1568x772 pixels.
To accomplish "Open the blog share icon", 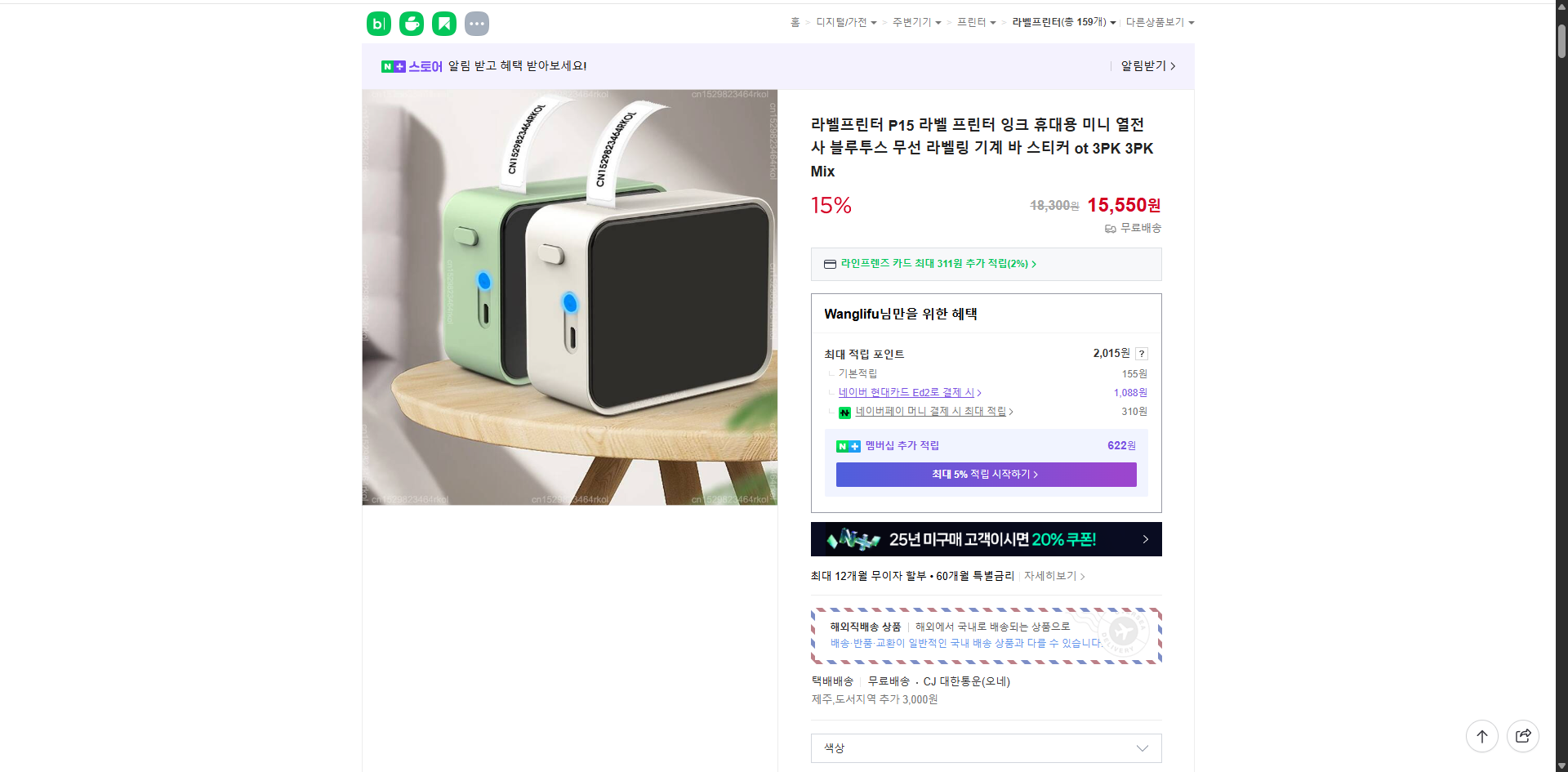I will 378,24.
